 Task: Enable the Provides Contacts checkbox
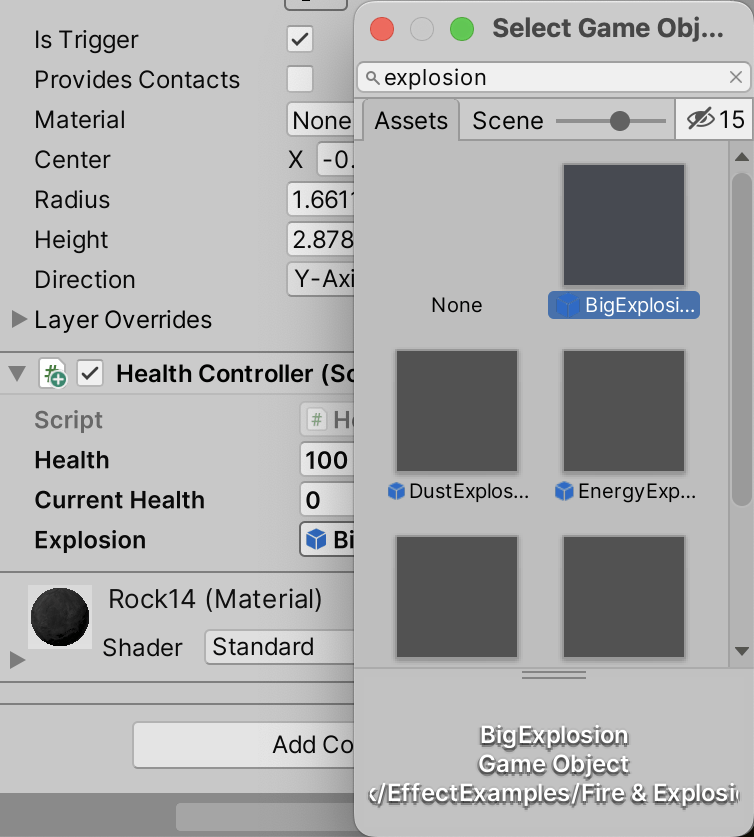(x=299, y=79)
